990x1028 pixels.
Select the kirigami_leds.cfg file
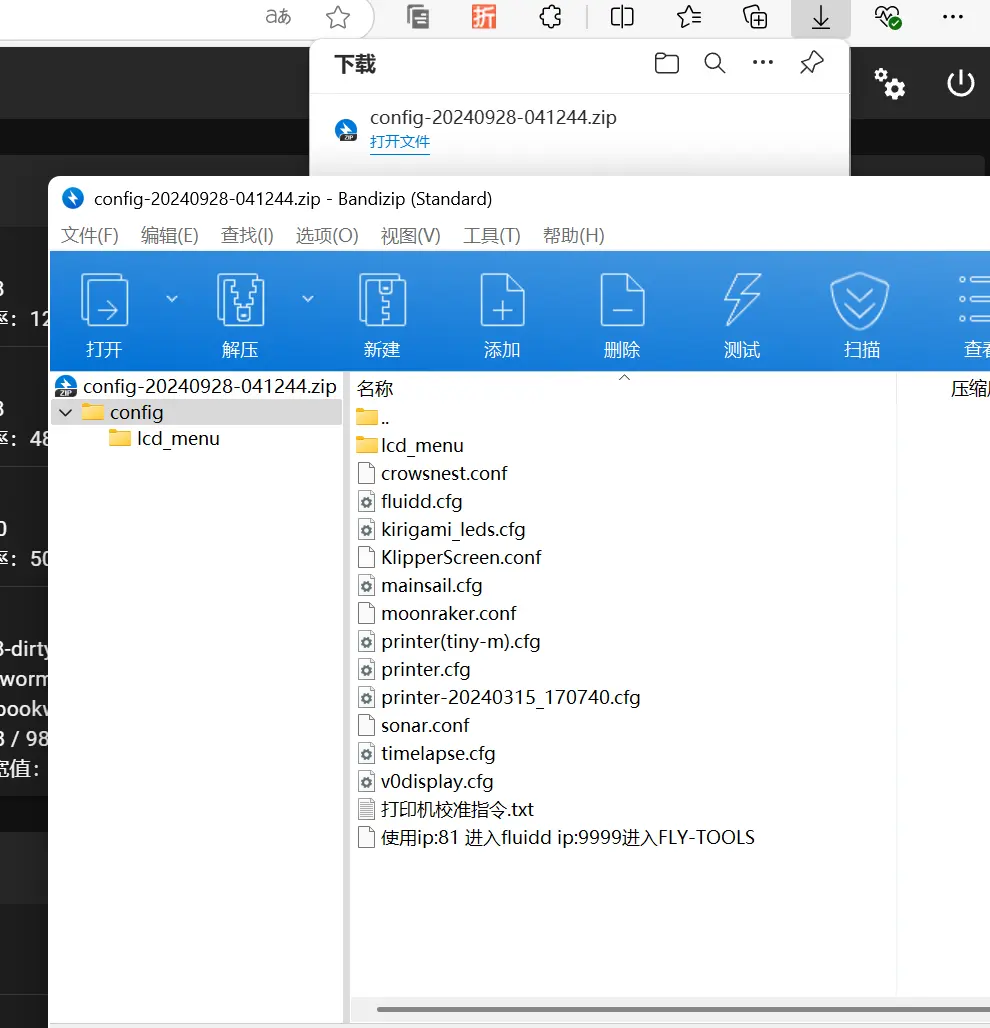tap(441, 530)
